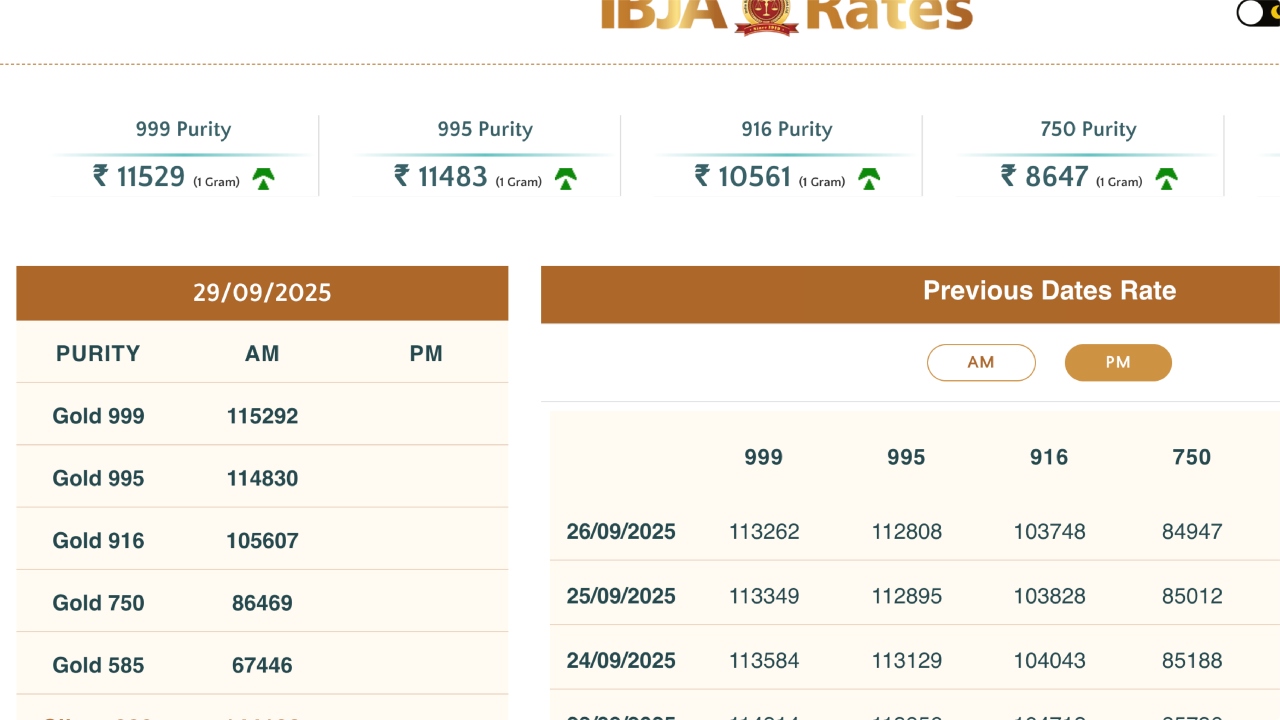Click green up arrow beside 916 Purity rate
Viewport: 1280px width, 720px height.
(x=869, y=179)
